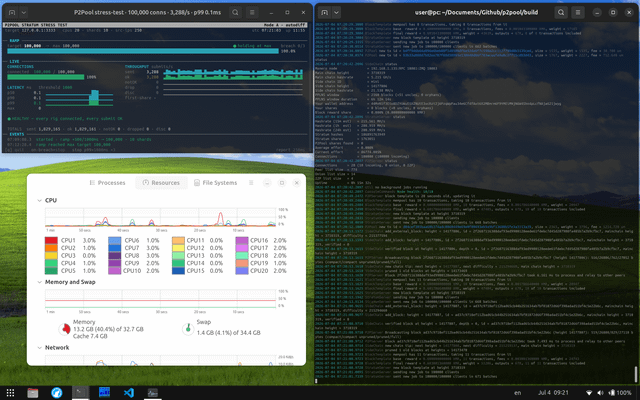Pick the CPU20 periwinkle color swatch
The height and width of the screenshot is (400, 640).
coord(242,271)
